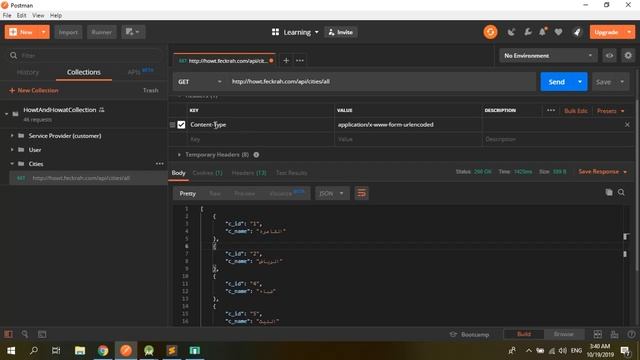The width and height of the screenshot is (640, 360).
Task: Open response Headers tab
Action: tap(249, 173)
